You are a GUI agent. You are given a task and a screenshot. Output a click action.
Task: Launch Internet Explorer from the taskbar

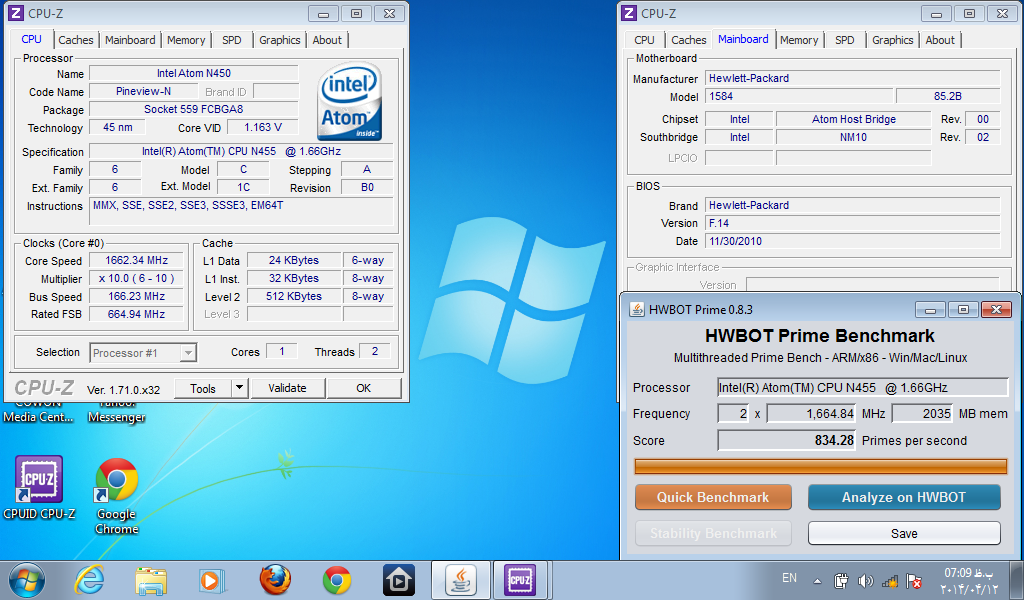(x=89, y=580)
